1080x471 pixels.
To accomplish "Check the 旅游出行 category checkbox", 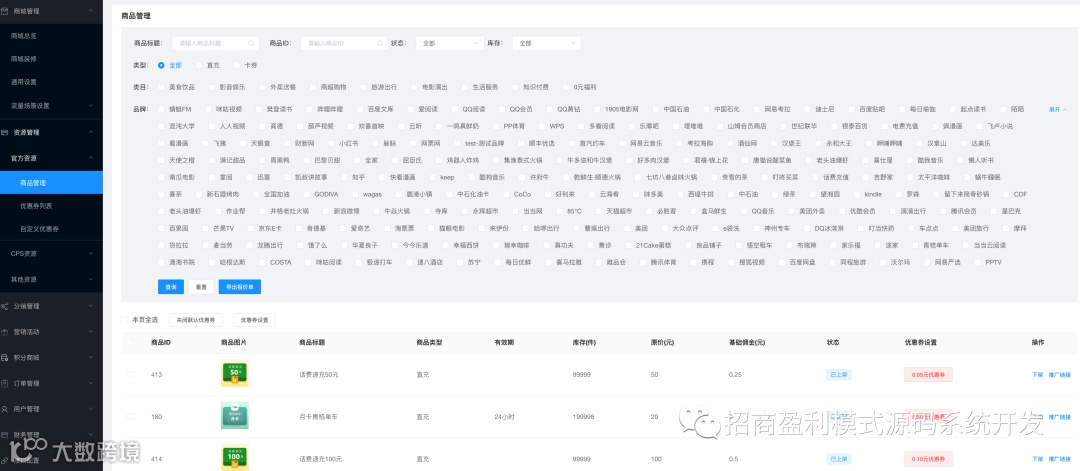I will 363,87.
